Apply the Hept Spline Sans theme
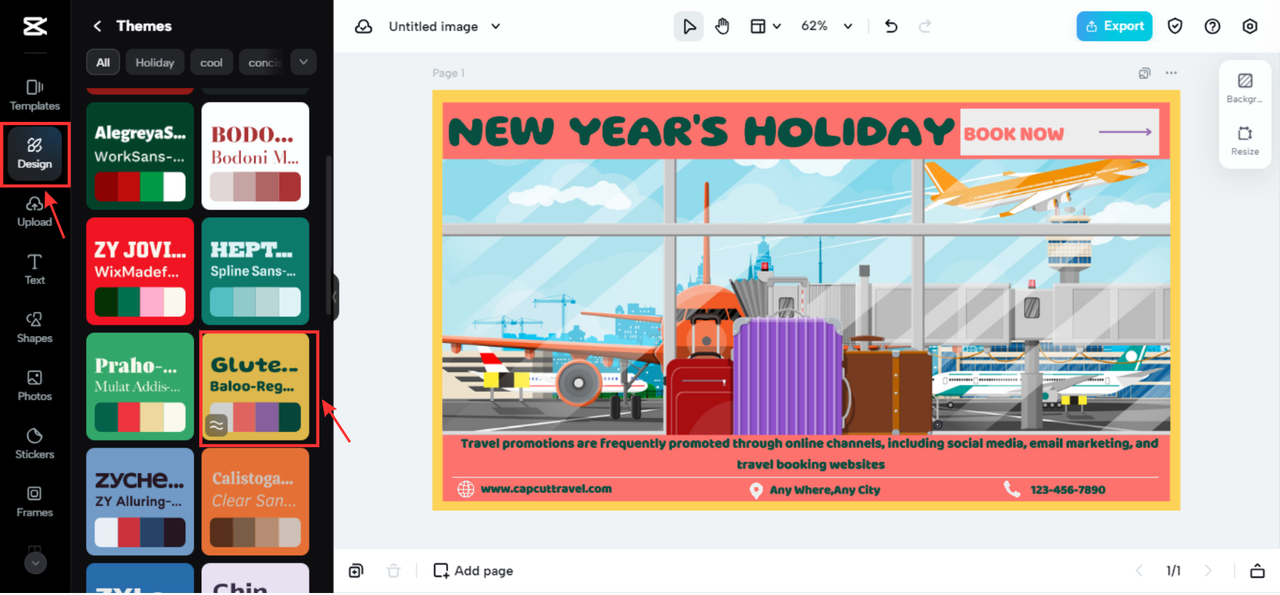This screenshot has width=1280, height=595. [255, 271]
